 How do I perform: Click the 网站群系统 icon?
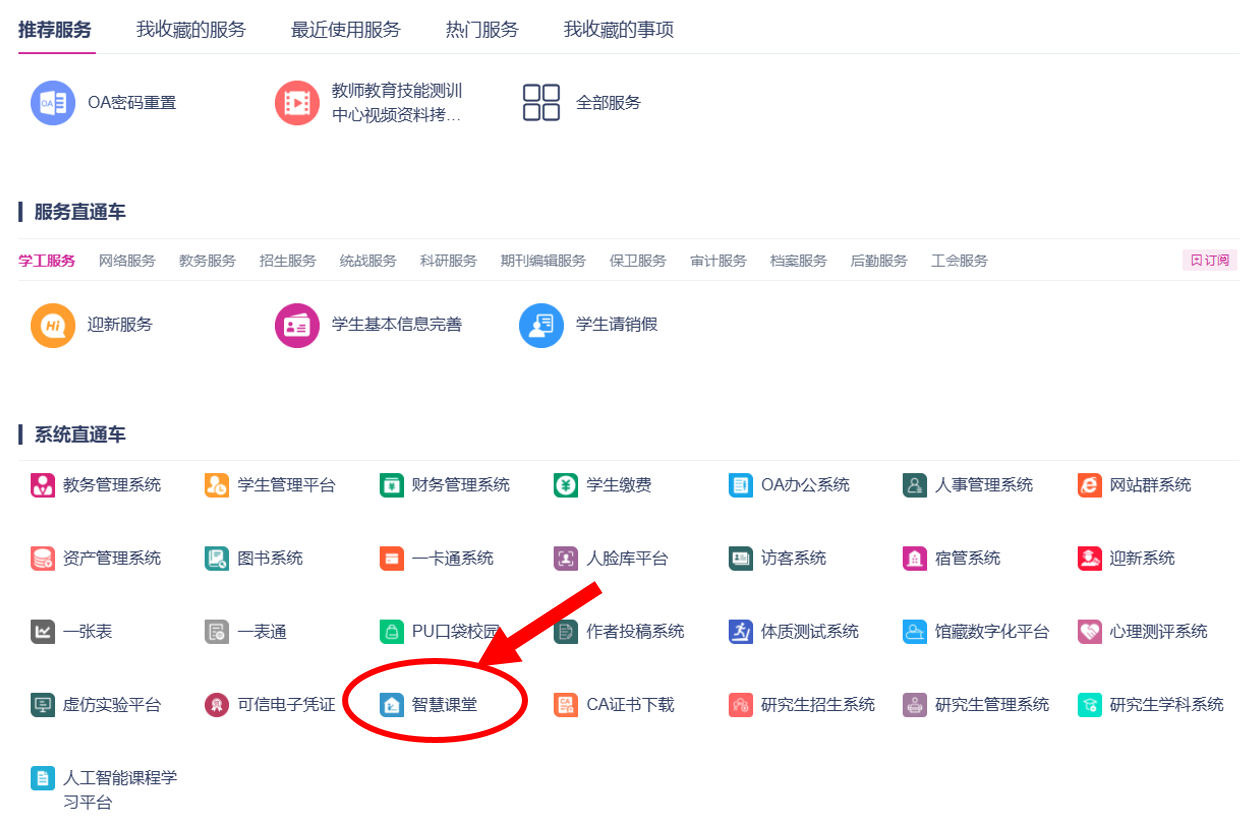coord(1089,485)
